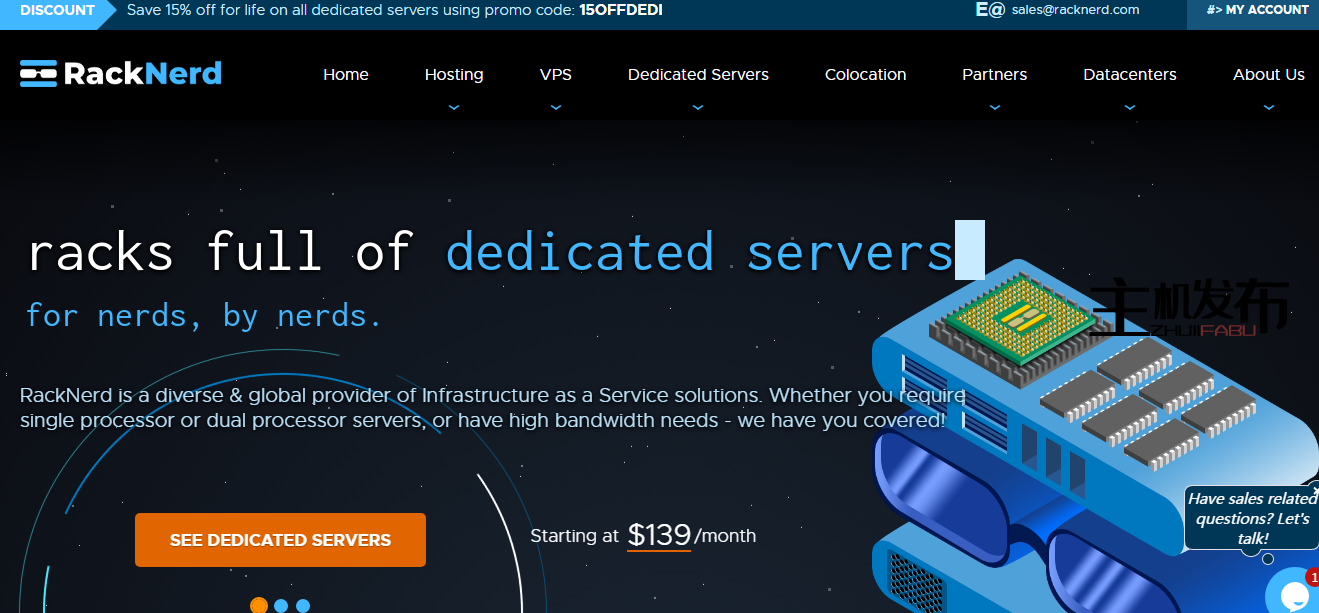Click the sales@racknerd.com email link

[x=1075, y=10]
